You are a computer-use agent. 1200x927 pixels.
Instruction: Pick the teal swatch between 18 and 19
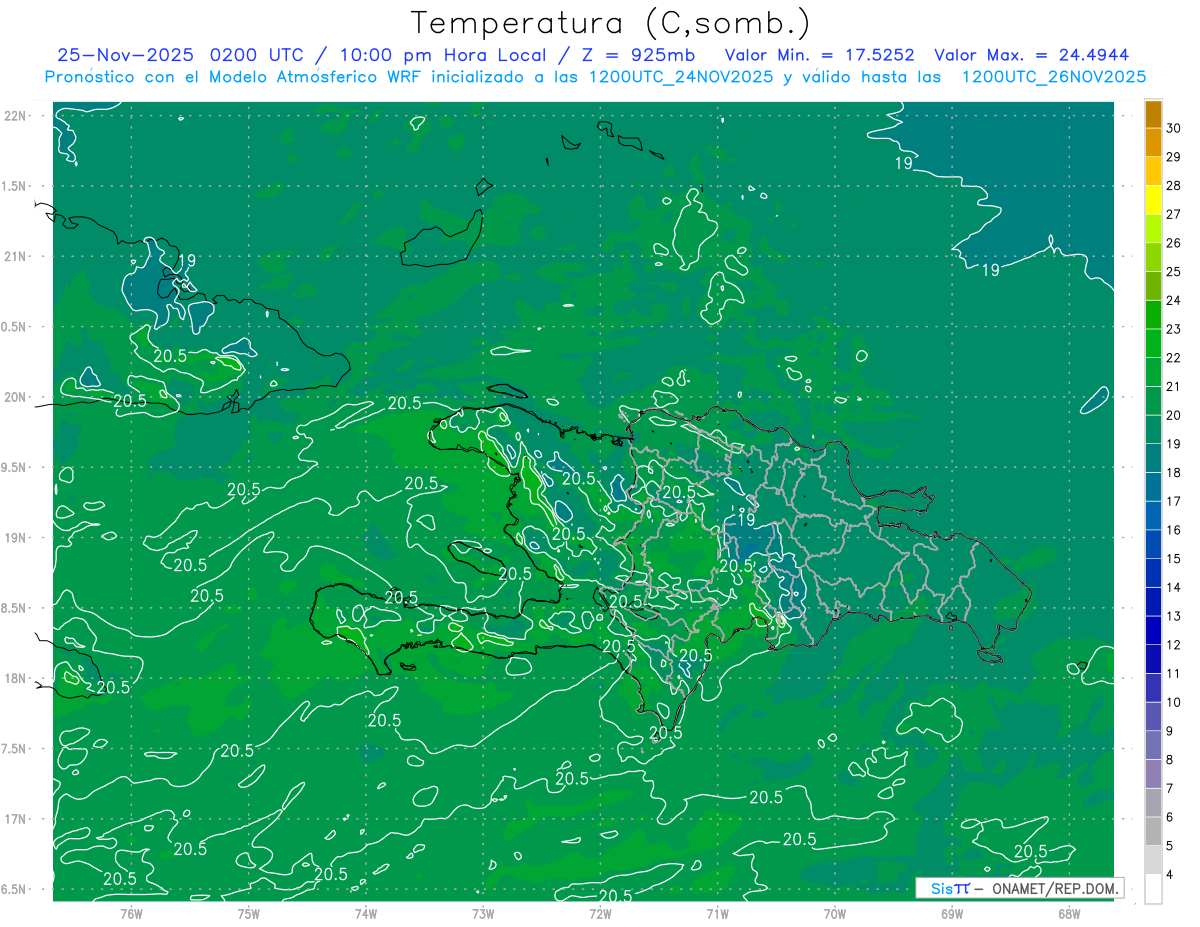(x=1153, y=458)
